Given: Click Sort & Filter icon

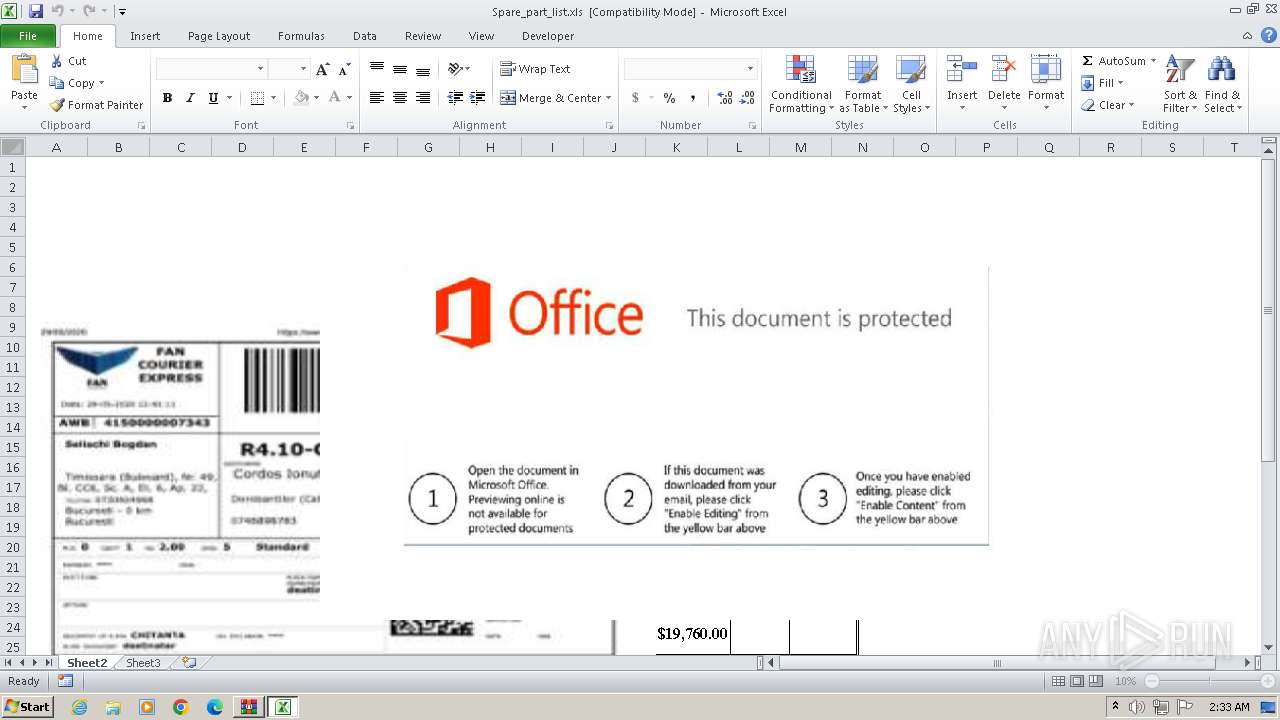Looking at the screenshot, I should click(x=1180, y=70).
